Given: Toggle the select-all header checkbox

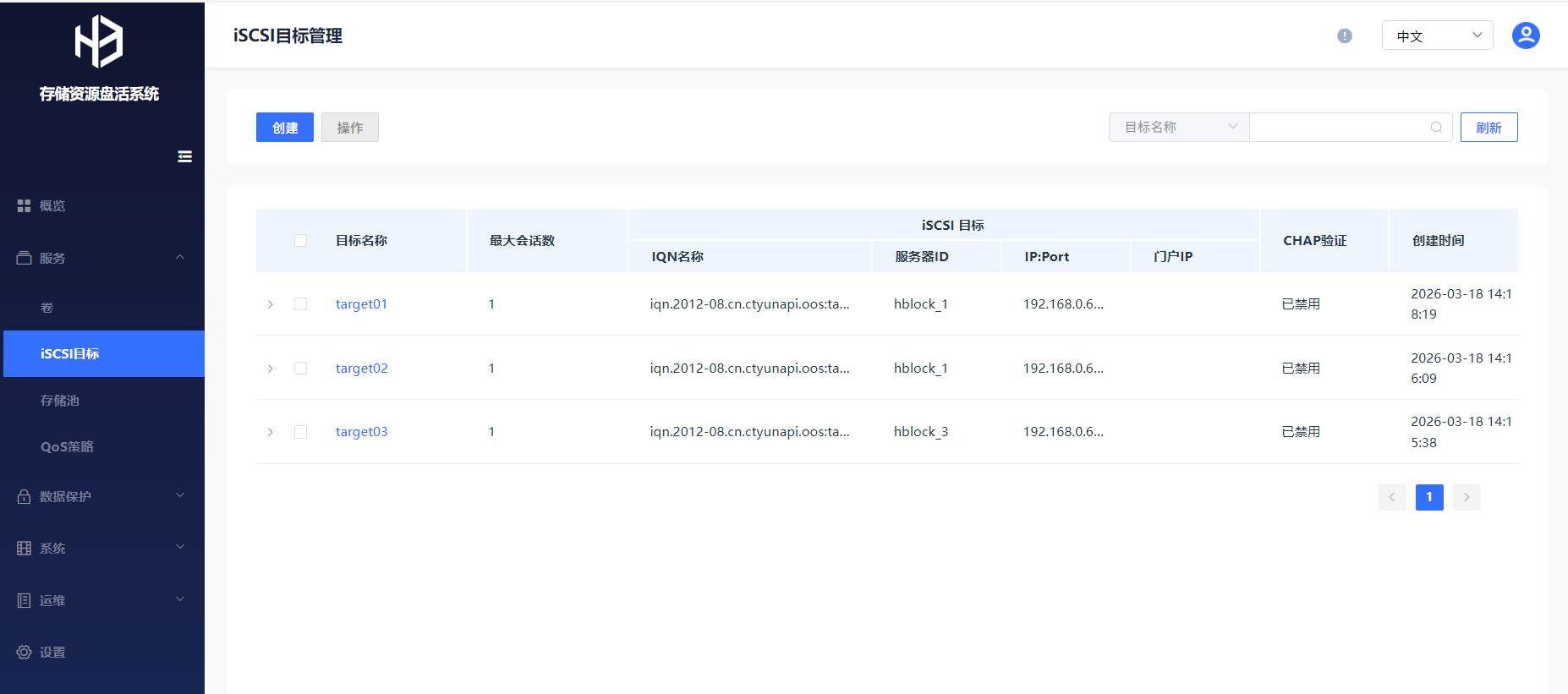Looking at the screenshot, I should click(x=300, y=241).
